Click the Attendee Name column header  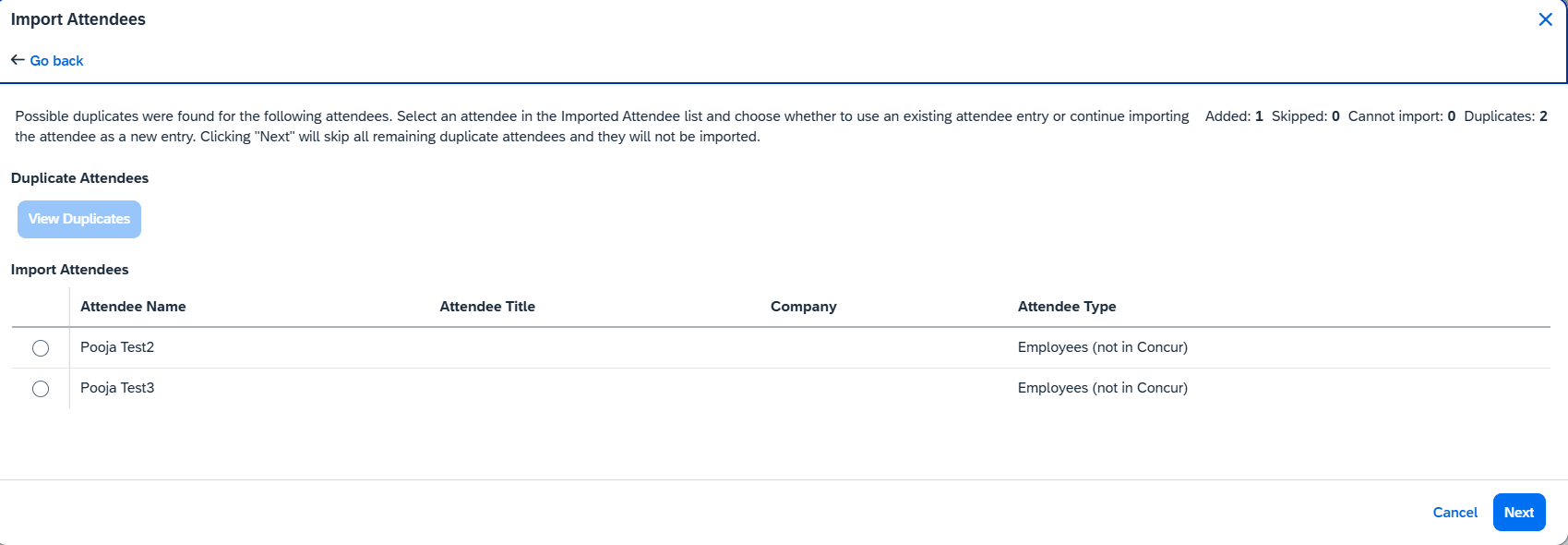pyautogui.click(x=133, y=307)
